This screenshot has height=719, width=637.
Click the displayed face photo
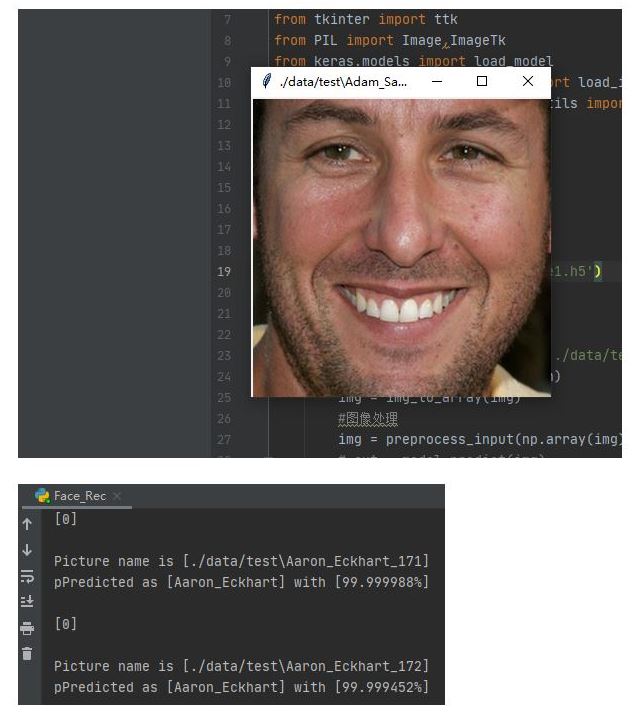click(402, 248)
